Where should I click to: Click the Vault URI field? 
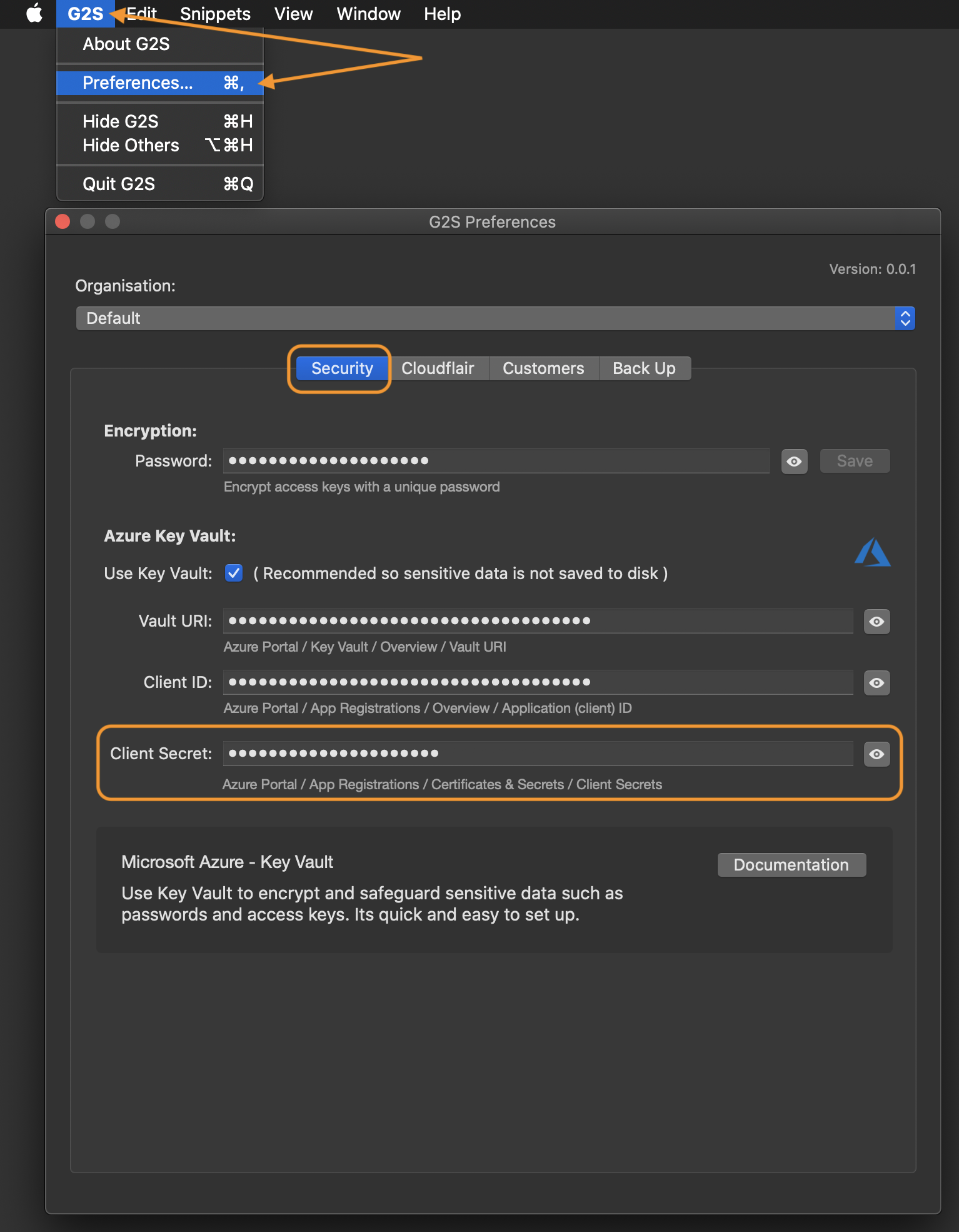tap(538, 621)
